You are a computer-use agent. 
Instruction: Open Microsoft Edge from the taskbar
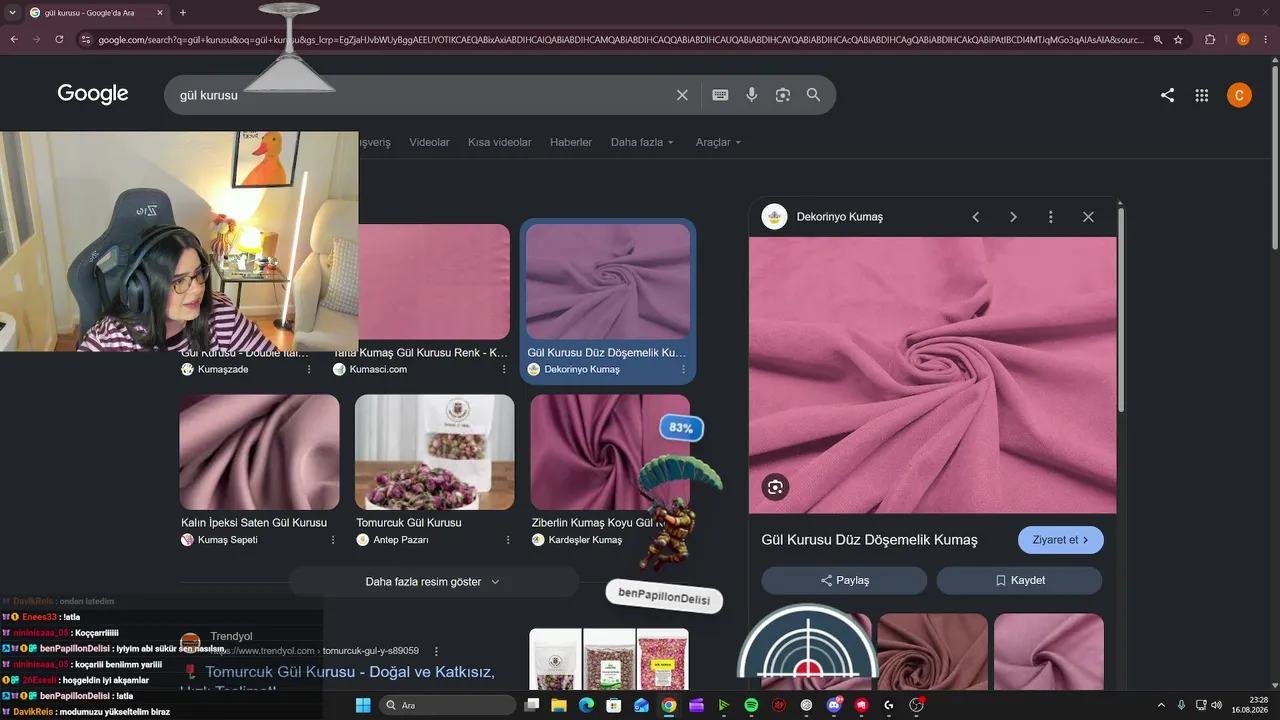click(x=586, y=705)
